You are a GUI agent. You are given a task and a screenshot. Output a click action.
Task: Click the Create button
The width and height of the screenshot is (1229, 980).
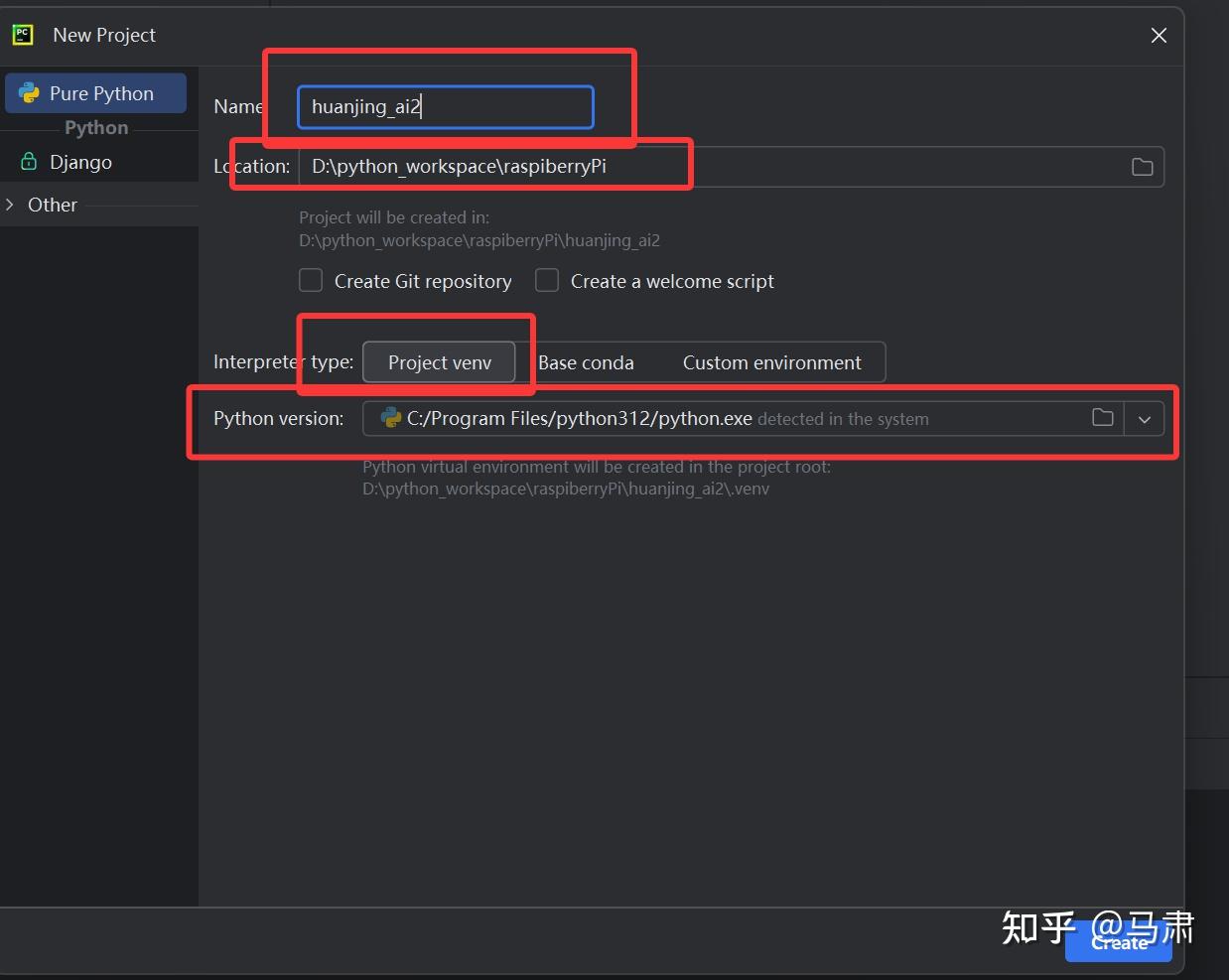tap(1118, 943)
